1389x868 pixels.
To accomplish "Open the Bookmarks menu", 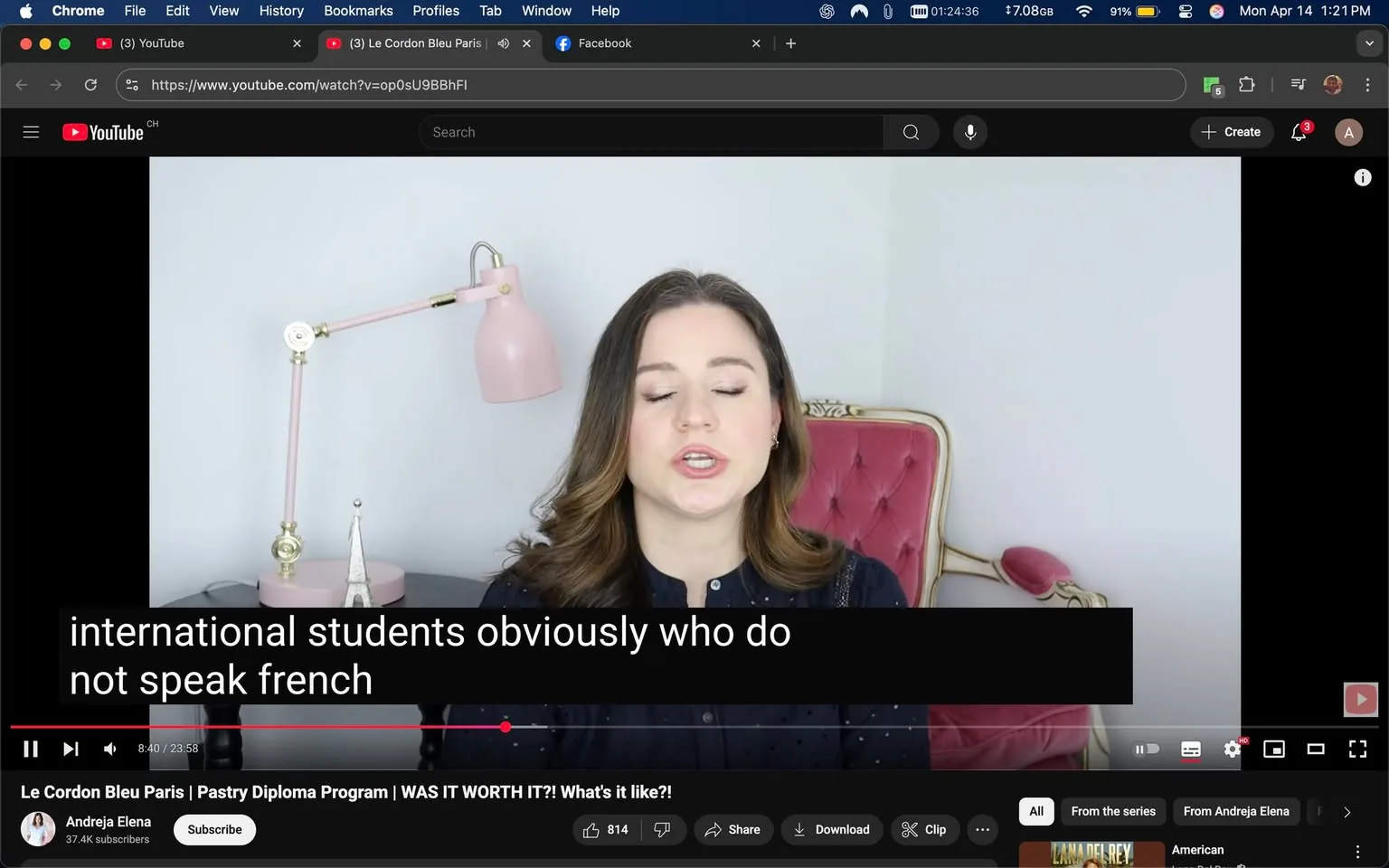I will 358,11.
